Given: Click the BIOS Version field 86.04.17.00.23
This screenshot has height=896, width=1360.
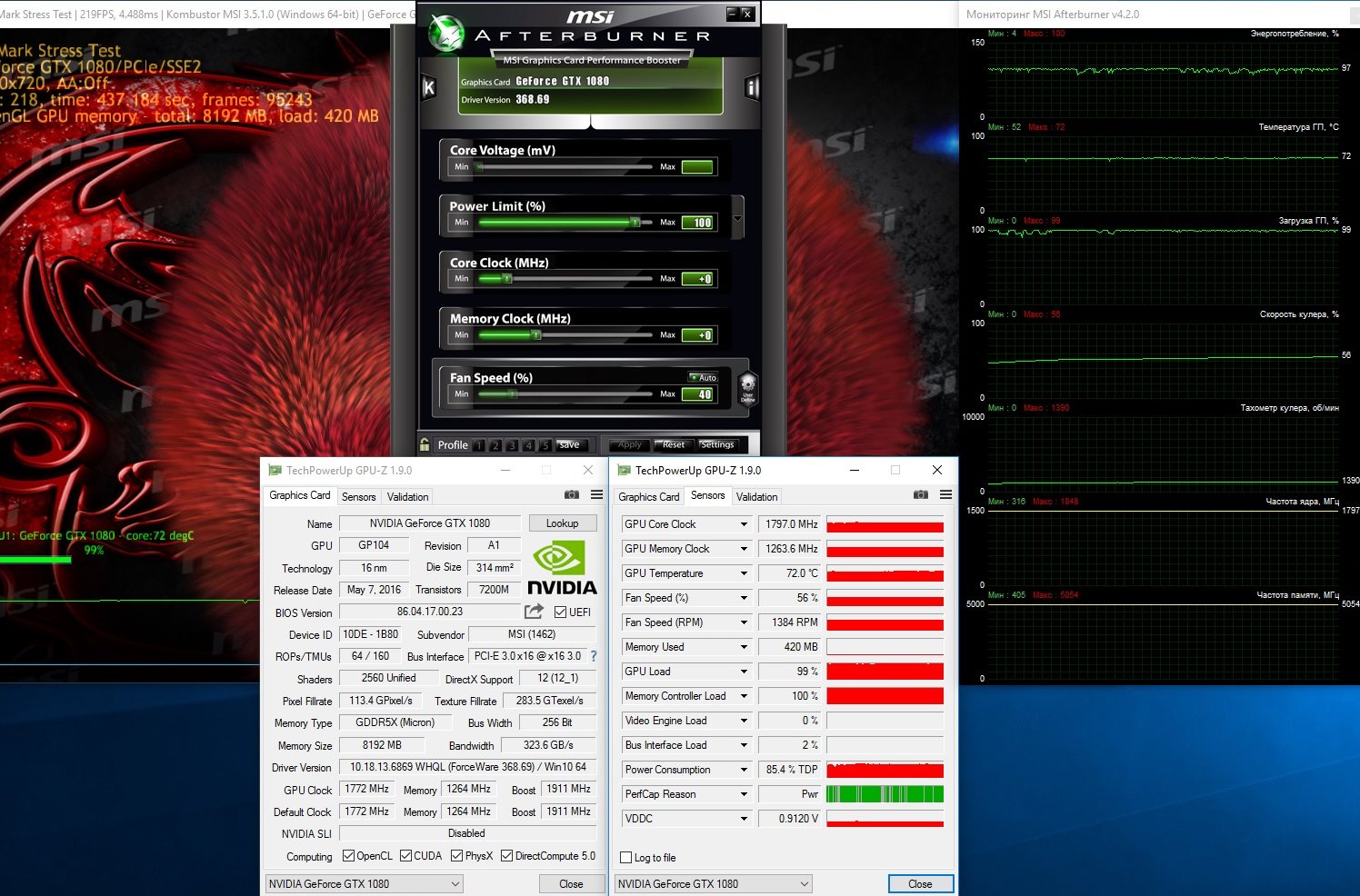Looking at the screenshot, I should click(x=430, y=612).
